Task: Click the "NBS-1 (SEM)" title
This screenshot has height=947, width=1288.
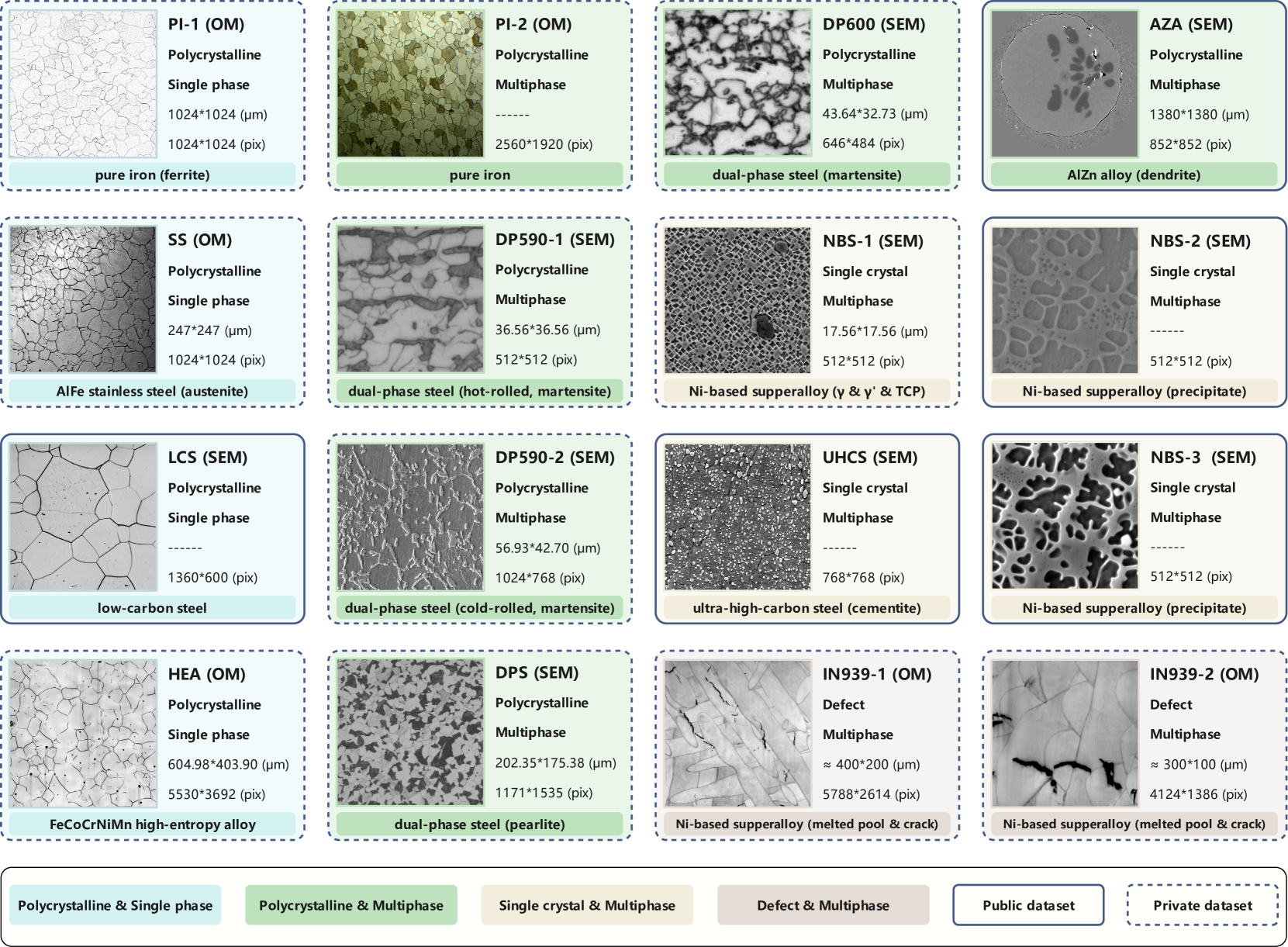Action: 873,240
